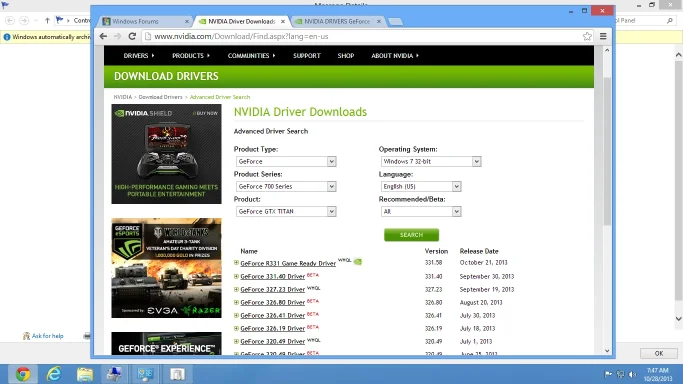Open the COMMUNITIES menu
This screenshot has width=683, height=384.
tap(251, 56)
